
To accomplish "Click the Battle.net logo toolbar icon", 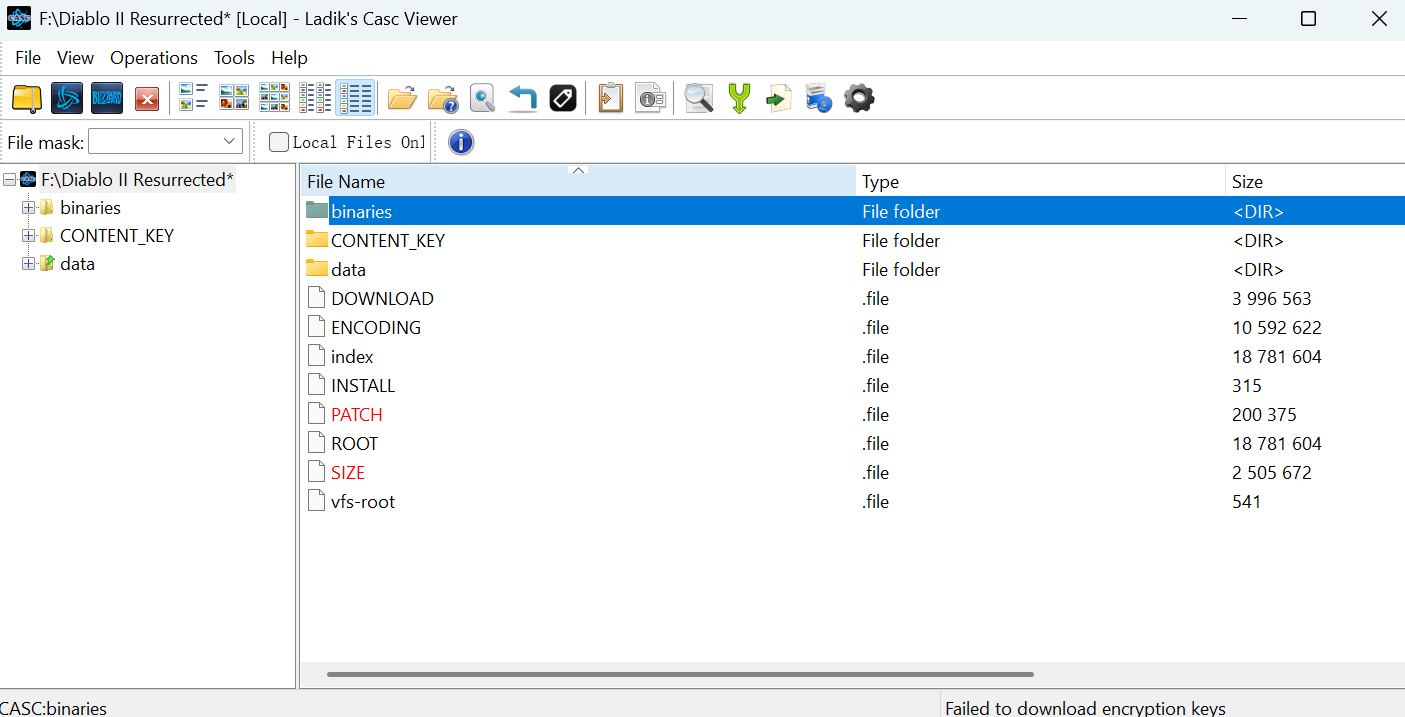I will (67, 98).
